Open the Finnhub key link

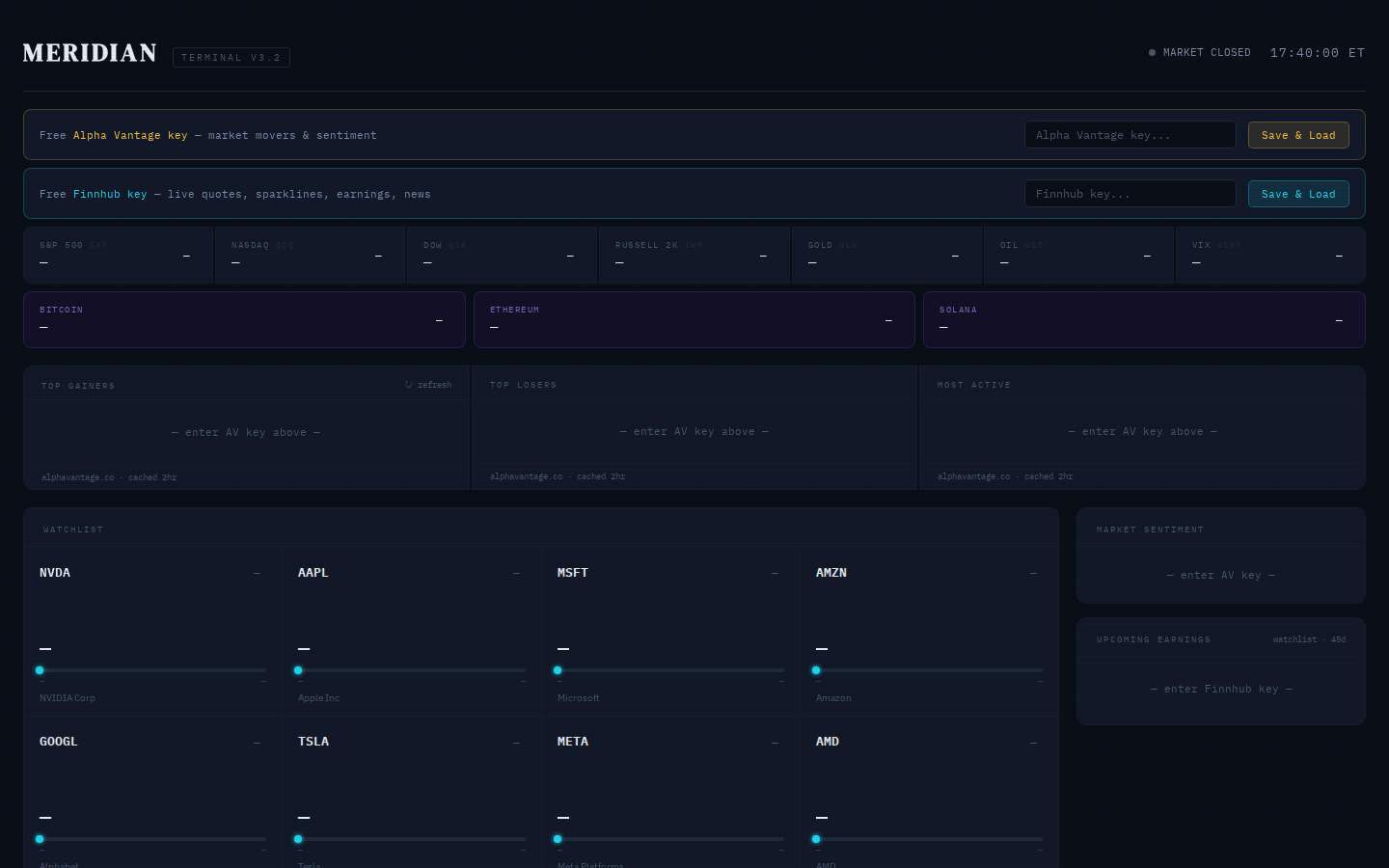point(110,195)
